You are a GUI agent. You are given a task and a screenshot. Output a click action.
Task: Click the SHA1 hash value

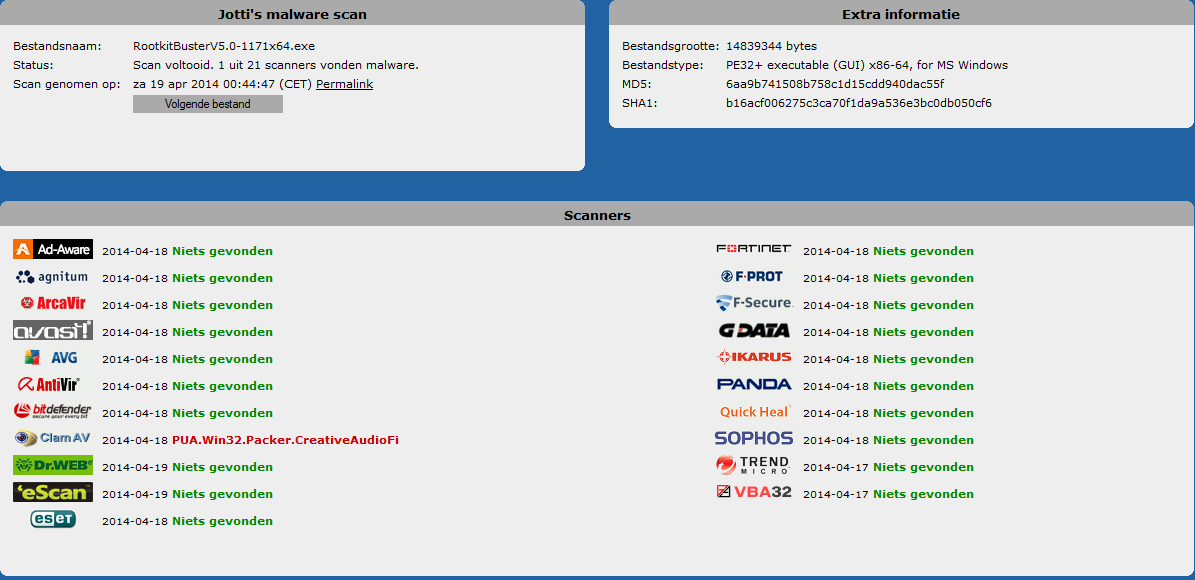859,103
